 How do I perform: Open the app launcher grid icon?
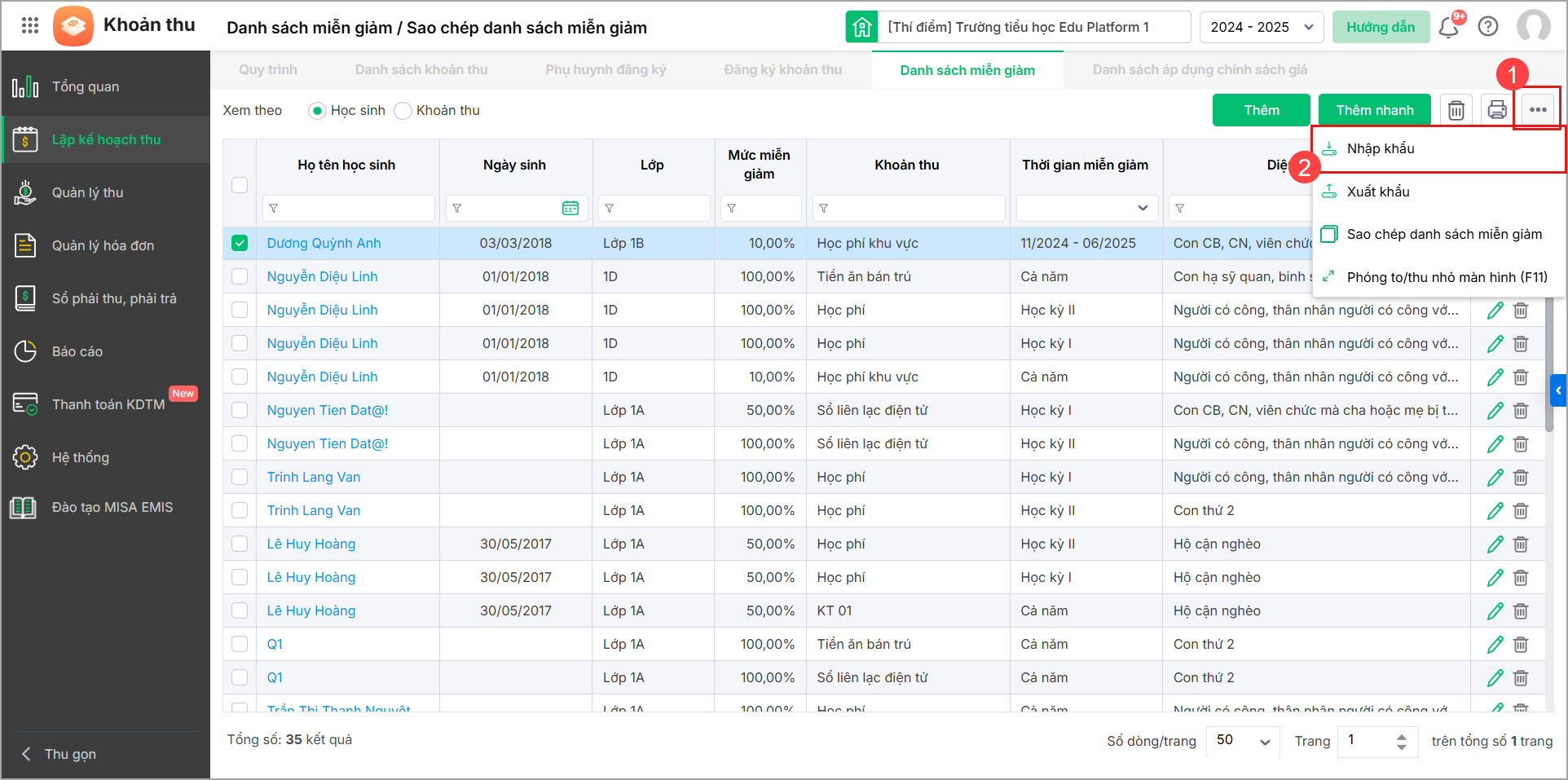(x=30, y=25)
